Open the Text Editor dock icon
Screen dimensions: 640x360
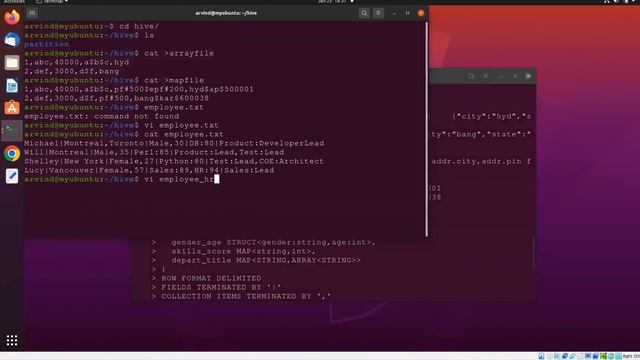12,176
